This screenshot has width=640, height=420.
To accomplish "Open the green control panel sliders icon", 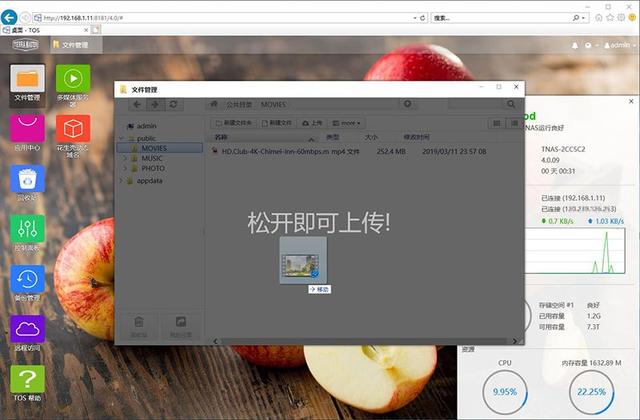I will click(x=27, y=233).
